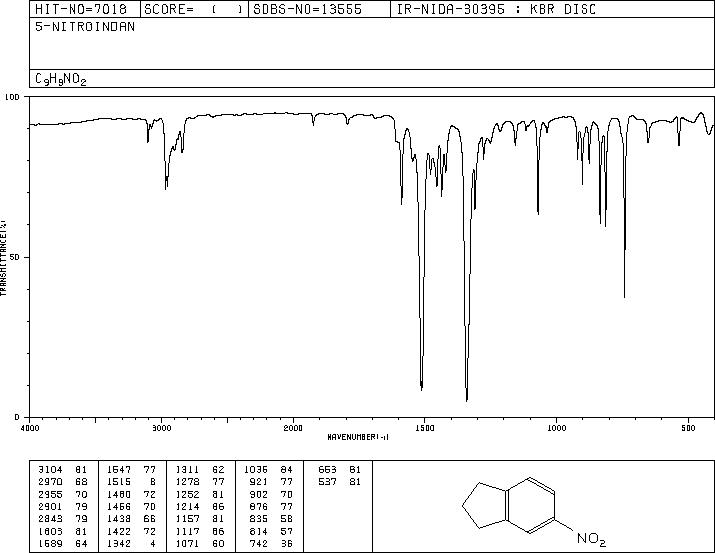This screenshot has width=715, height=553.
Task: Click the strong spectrum peak bottom near 1515
Action: pos(421,388)
